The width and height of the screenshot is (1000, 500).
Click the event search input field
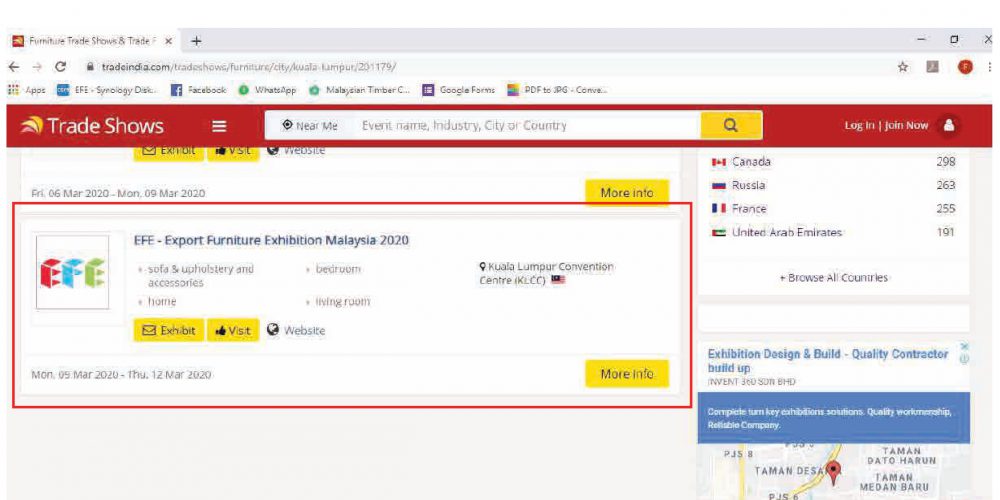tap(526, 126)
